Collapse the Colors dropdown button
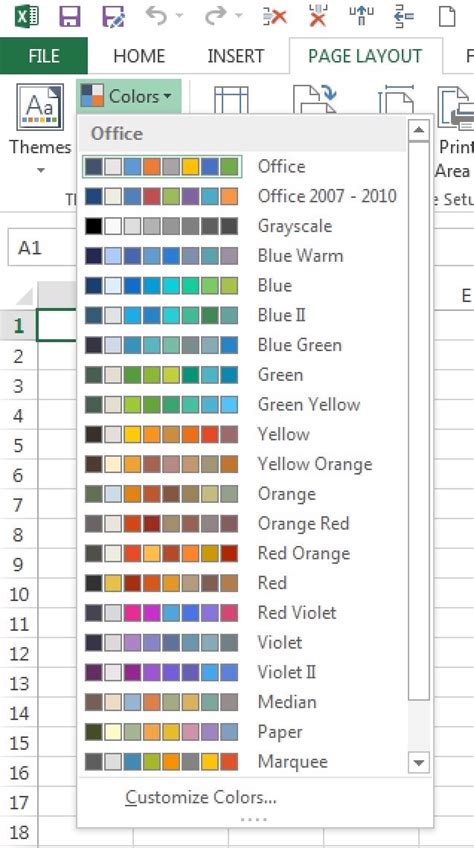 (128, 97)
